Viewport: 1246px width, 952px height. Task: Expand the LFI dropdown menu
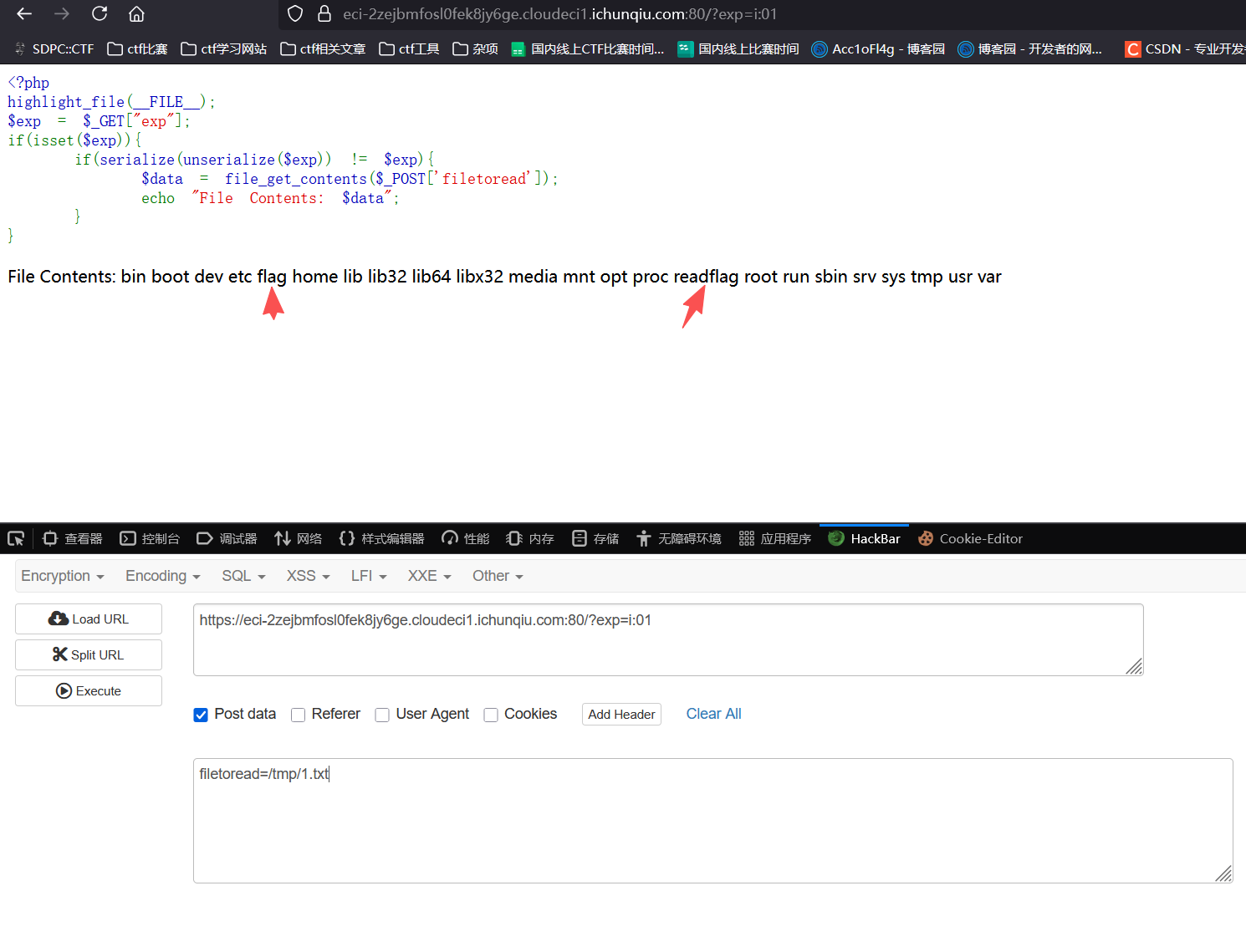(369, 576)
